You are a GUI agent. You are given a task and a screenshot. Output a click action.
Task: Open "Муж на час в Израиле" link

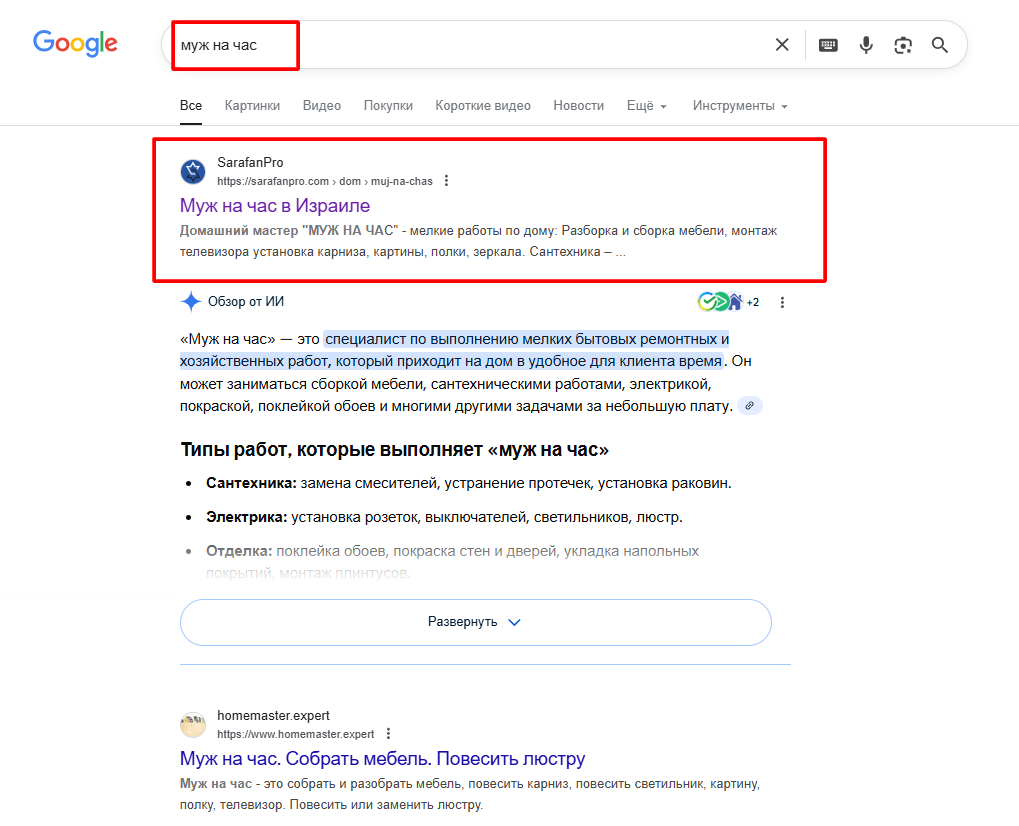coord(275,206)
